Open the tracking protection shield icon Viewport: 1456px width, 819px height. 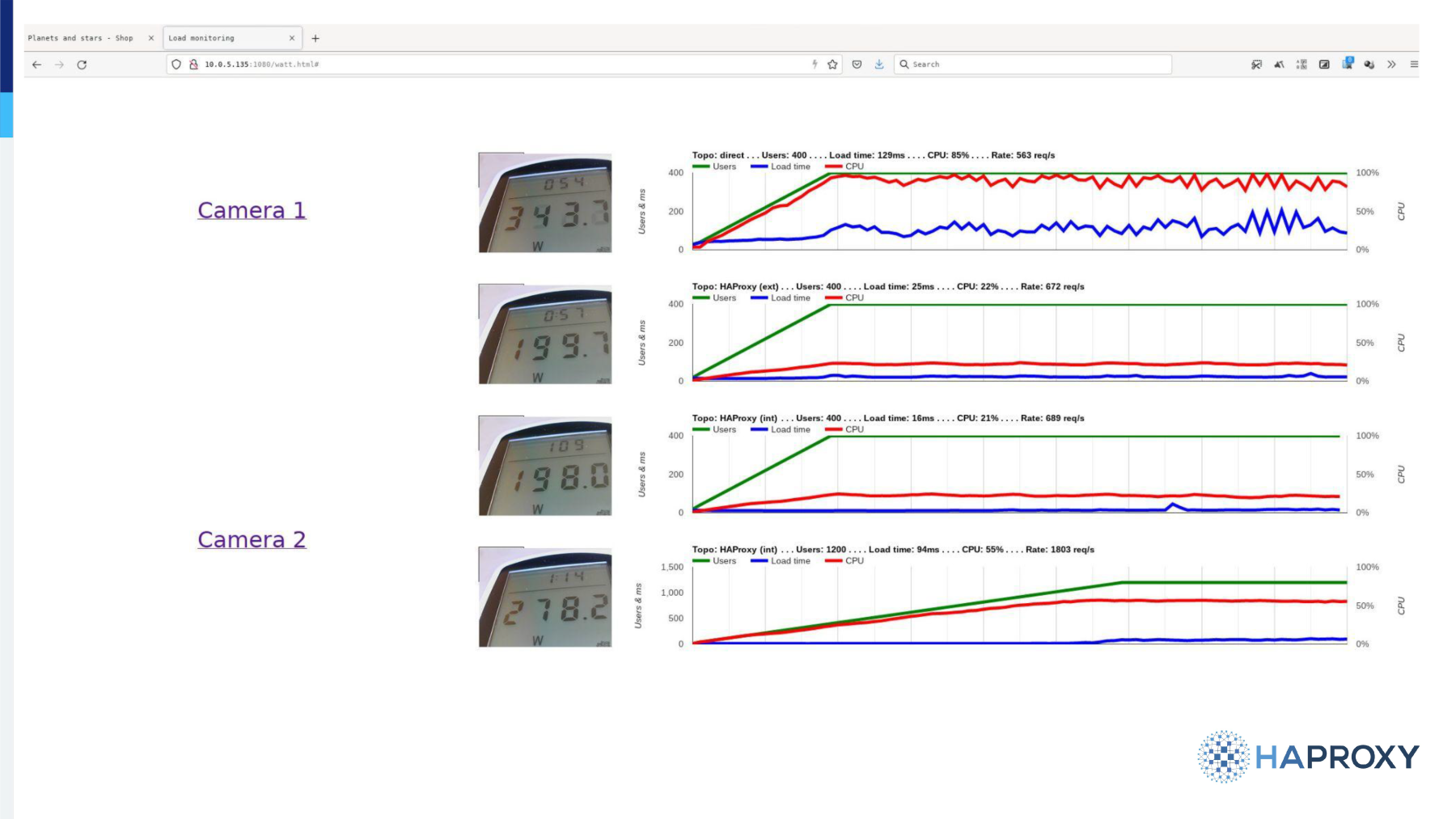click(176, 65)
